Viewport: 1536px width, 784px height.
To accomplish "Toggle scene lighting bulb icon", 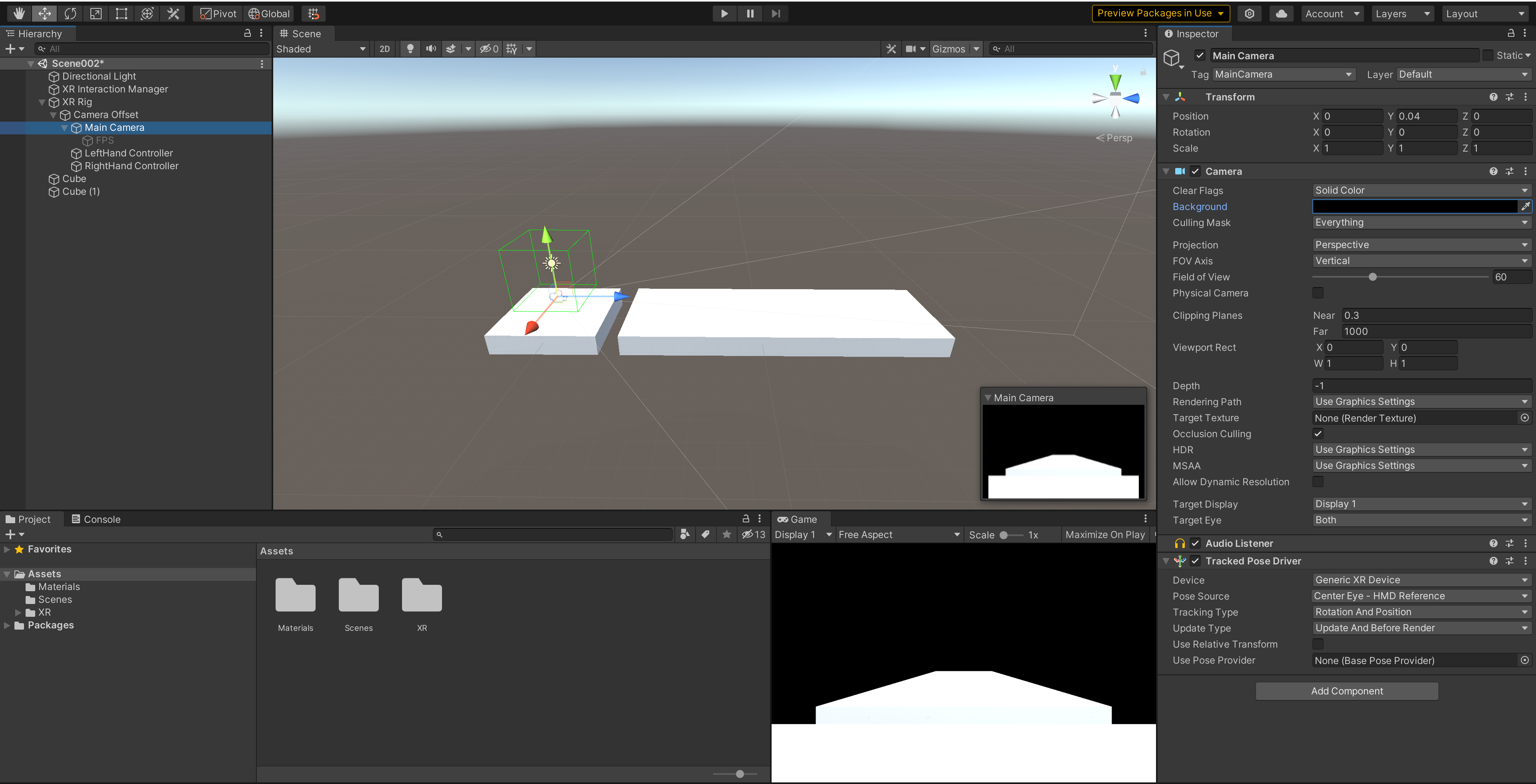I will [410, 49].
